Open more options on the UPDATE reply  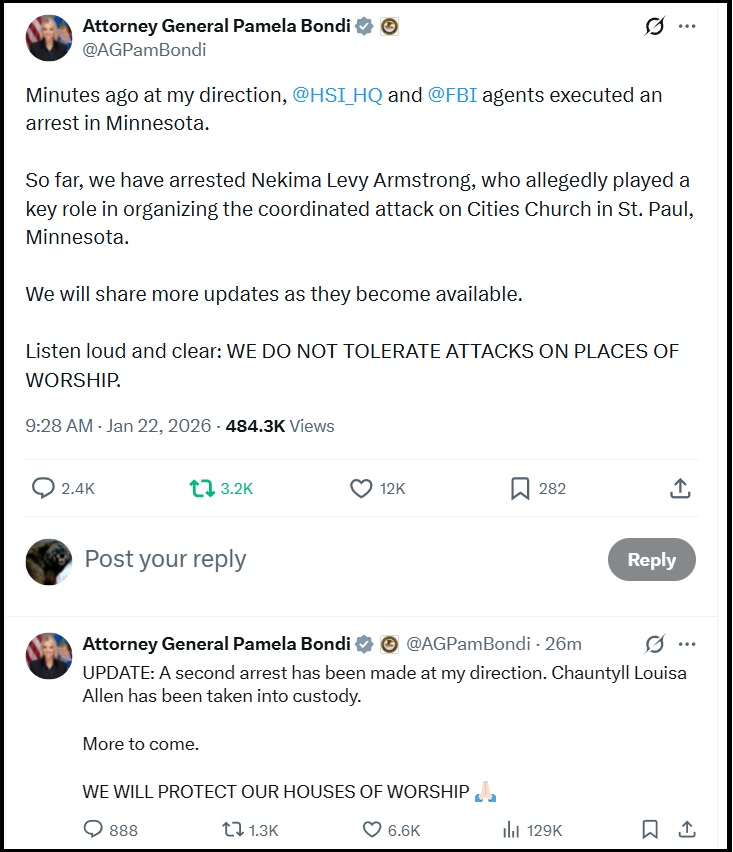click(x=687, y=644)
